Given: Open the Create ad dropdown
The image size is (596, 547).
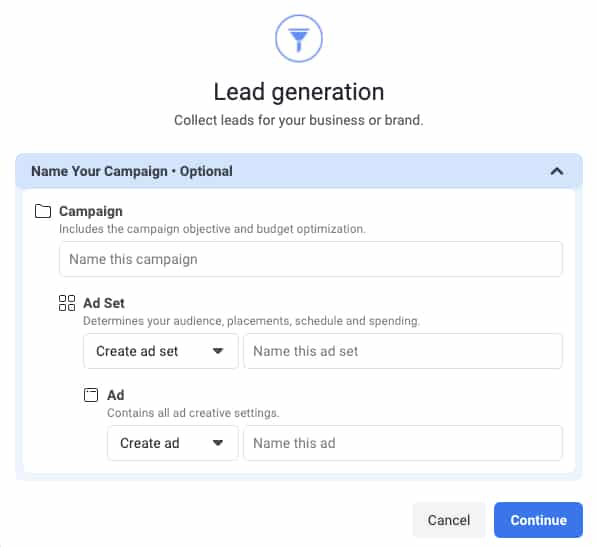Looking at the screenshot, I should pos(173,443).
